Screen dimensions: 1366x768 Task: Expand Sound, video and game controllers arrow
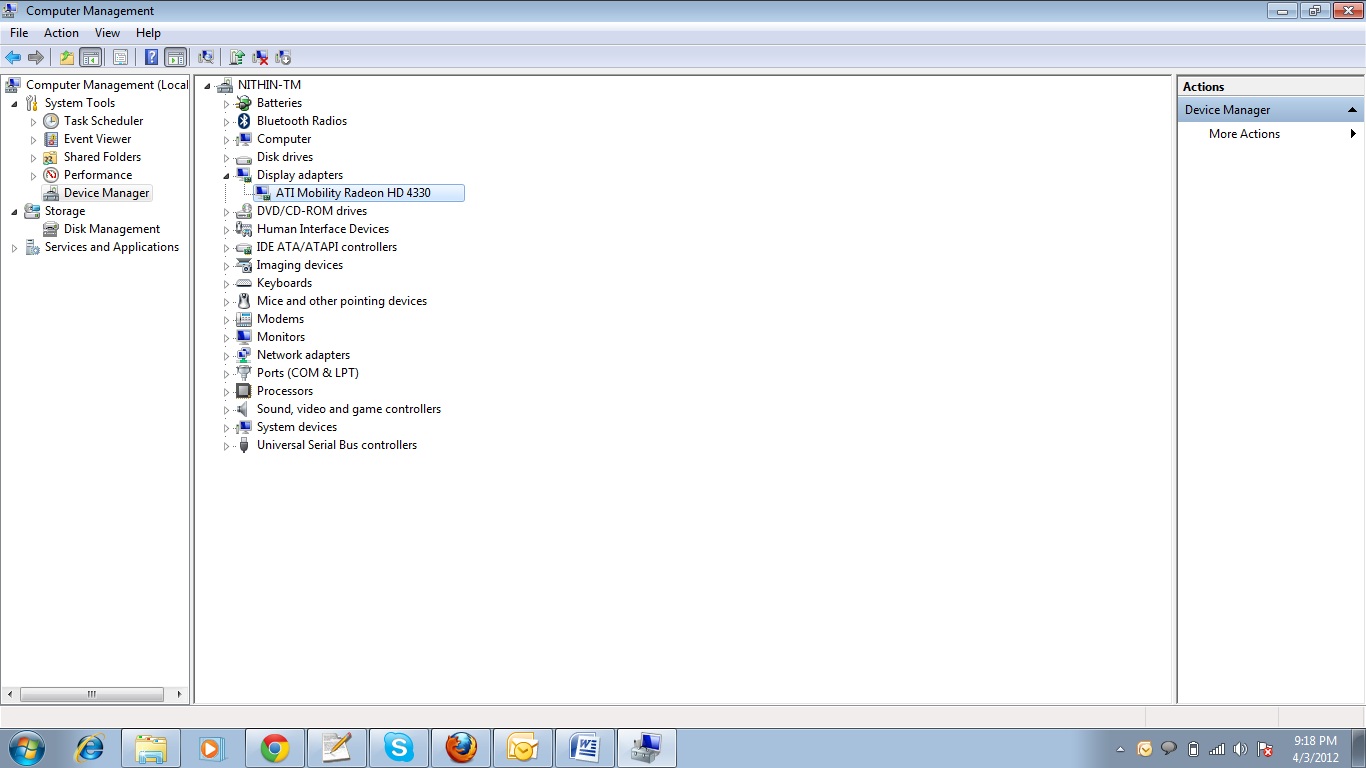pyautogui.click(x=226, y=410)
